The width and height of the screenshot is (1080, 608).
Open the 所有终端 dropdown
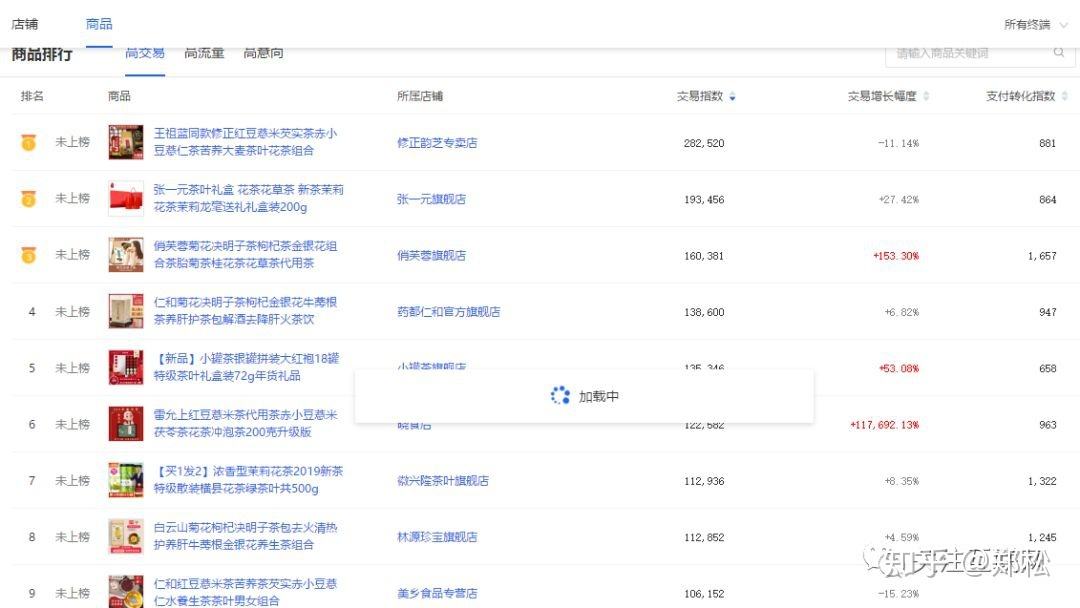pyautogui.click(x=1035, y=25)
